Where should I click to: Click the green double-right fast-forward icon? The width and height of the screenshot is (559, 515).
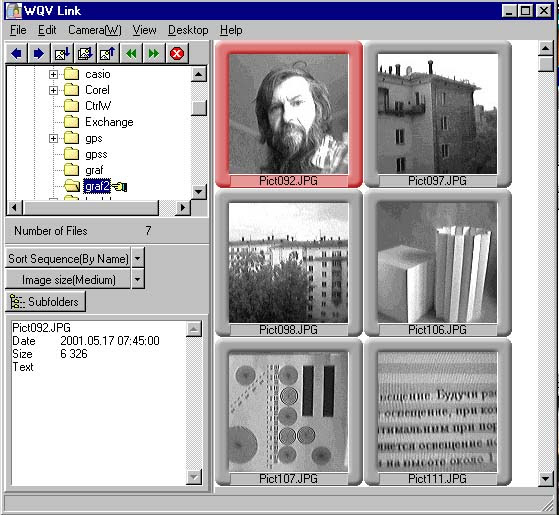click(x=154, y=54)
